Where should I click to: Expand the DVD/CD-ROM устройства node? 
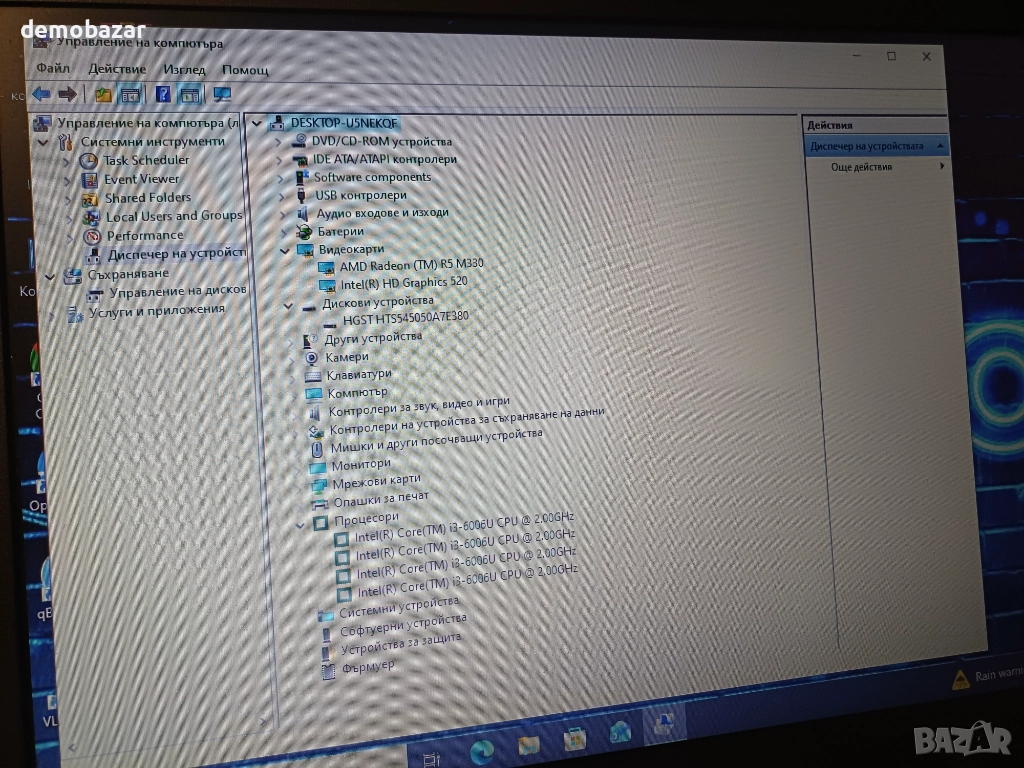click(279, 141)
